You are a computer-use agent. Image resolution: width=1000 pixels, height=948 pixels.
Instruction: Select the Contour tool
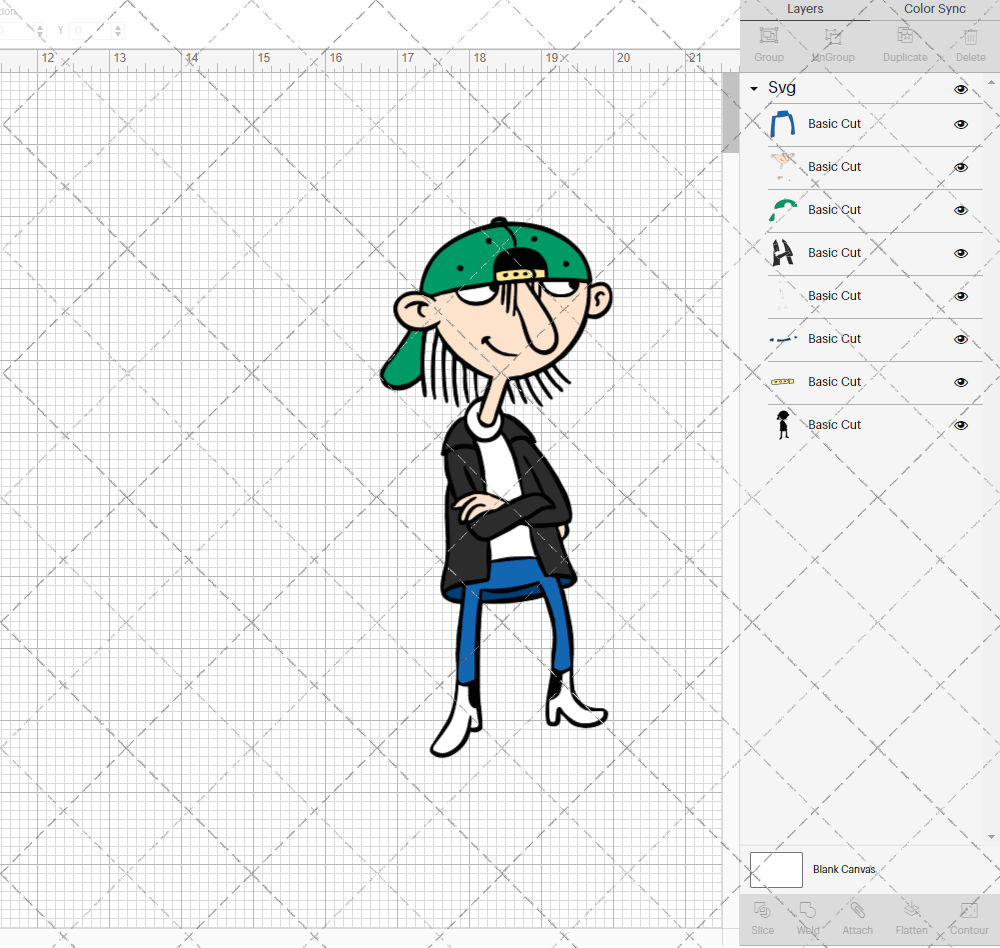[969, 910]
